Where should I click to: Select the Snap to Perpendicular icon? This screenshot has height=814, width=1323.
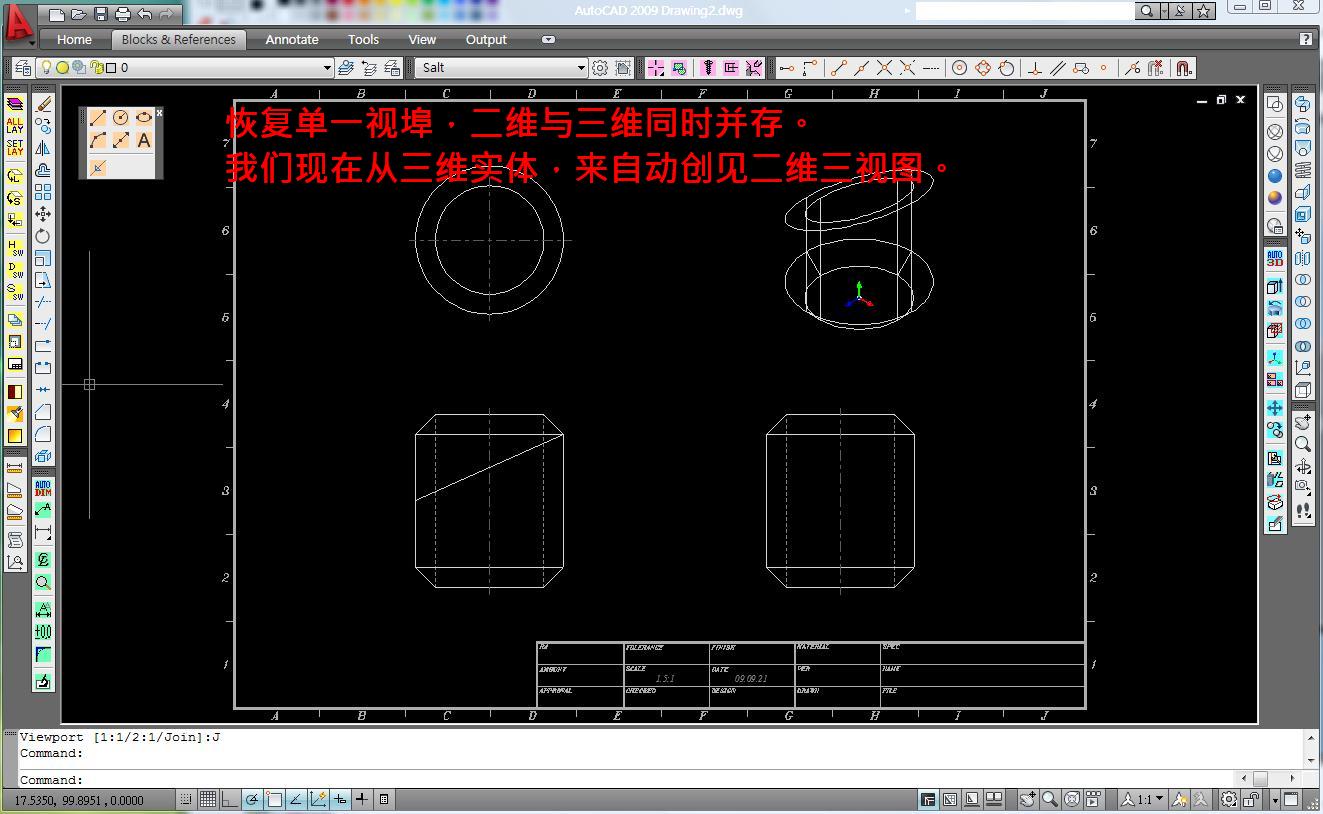[1035, 68]
